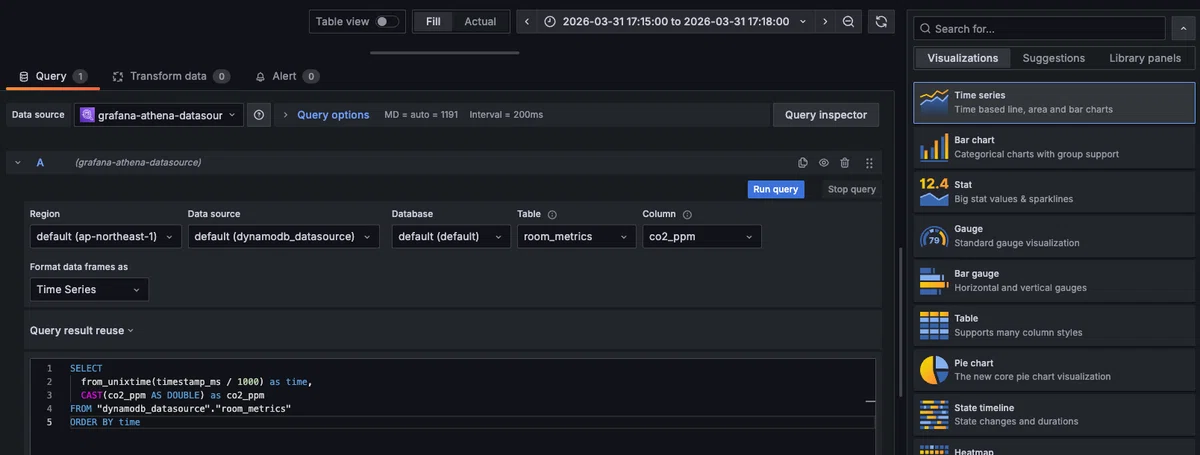Click the refresh dashboard icon
This screenshot has width=1200, height=455.
(x=881, y=21)
